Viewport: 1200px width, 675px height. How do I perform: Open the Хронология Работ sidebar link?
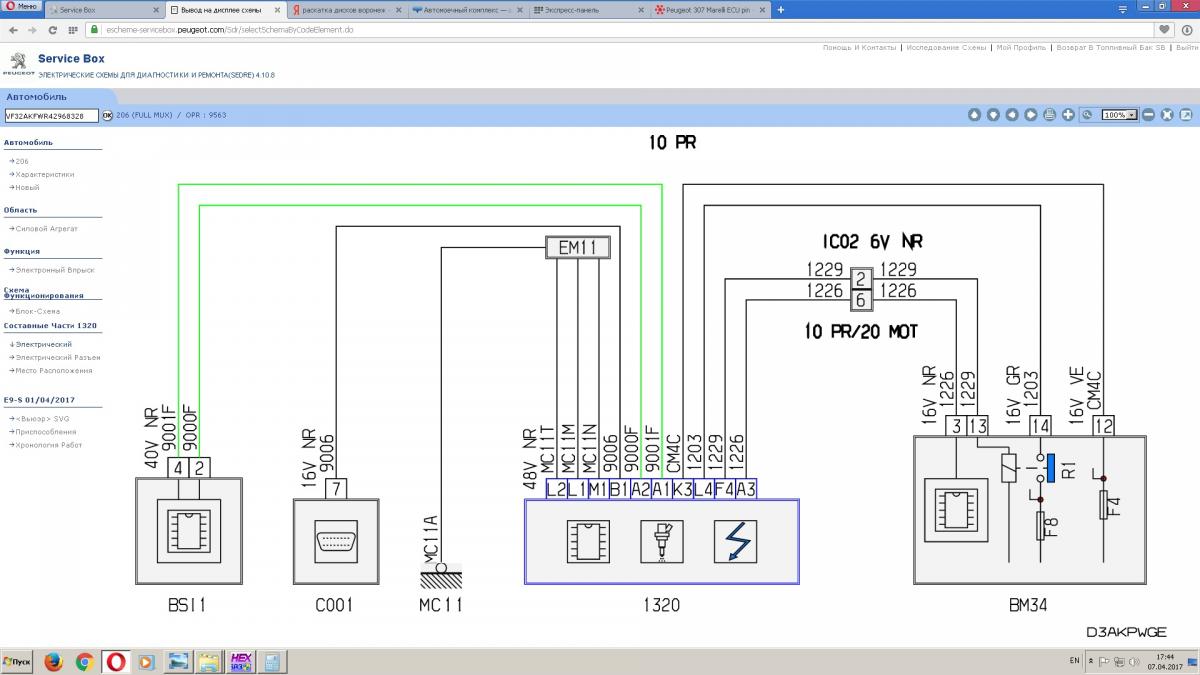pyautogui.click(x=49, y=445)
